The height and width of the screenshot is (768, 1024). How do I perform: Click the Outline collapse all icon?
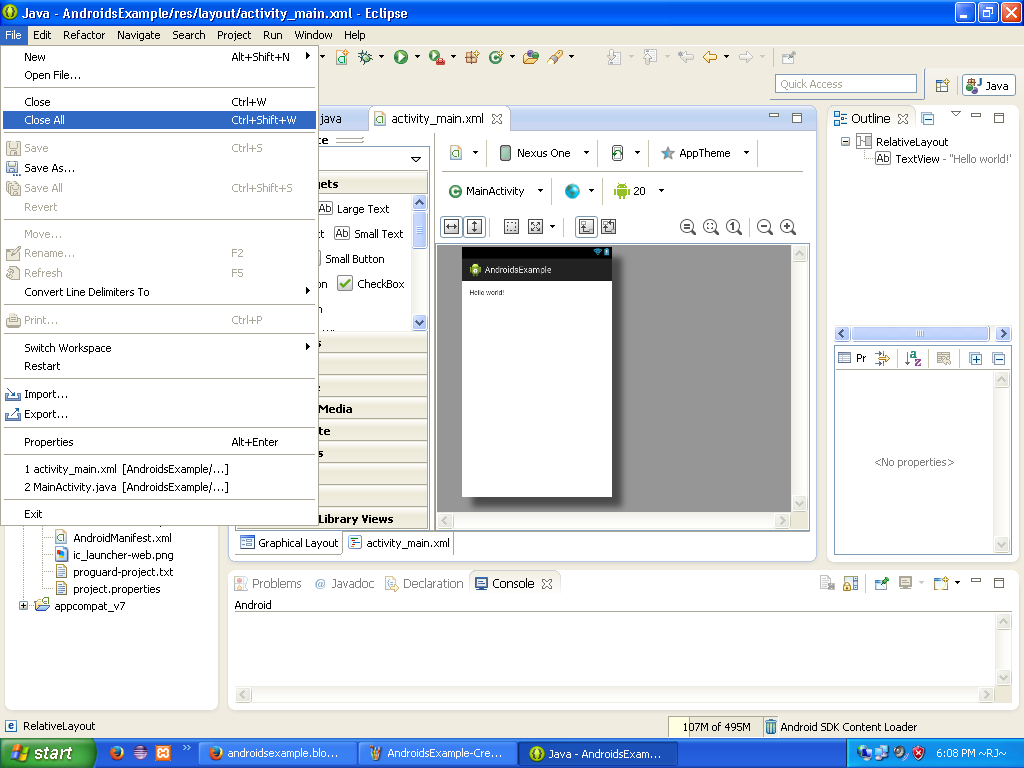(x=928, y=119)
